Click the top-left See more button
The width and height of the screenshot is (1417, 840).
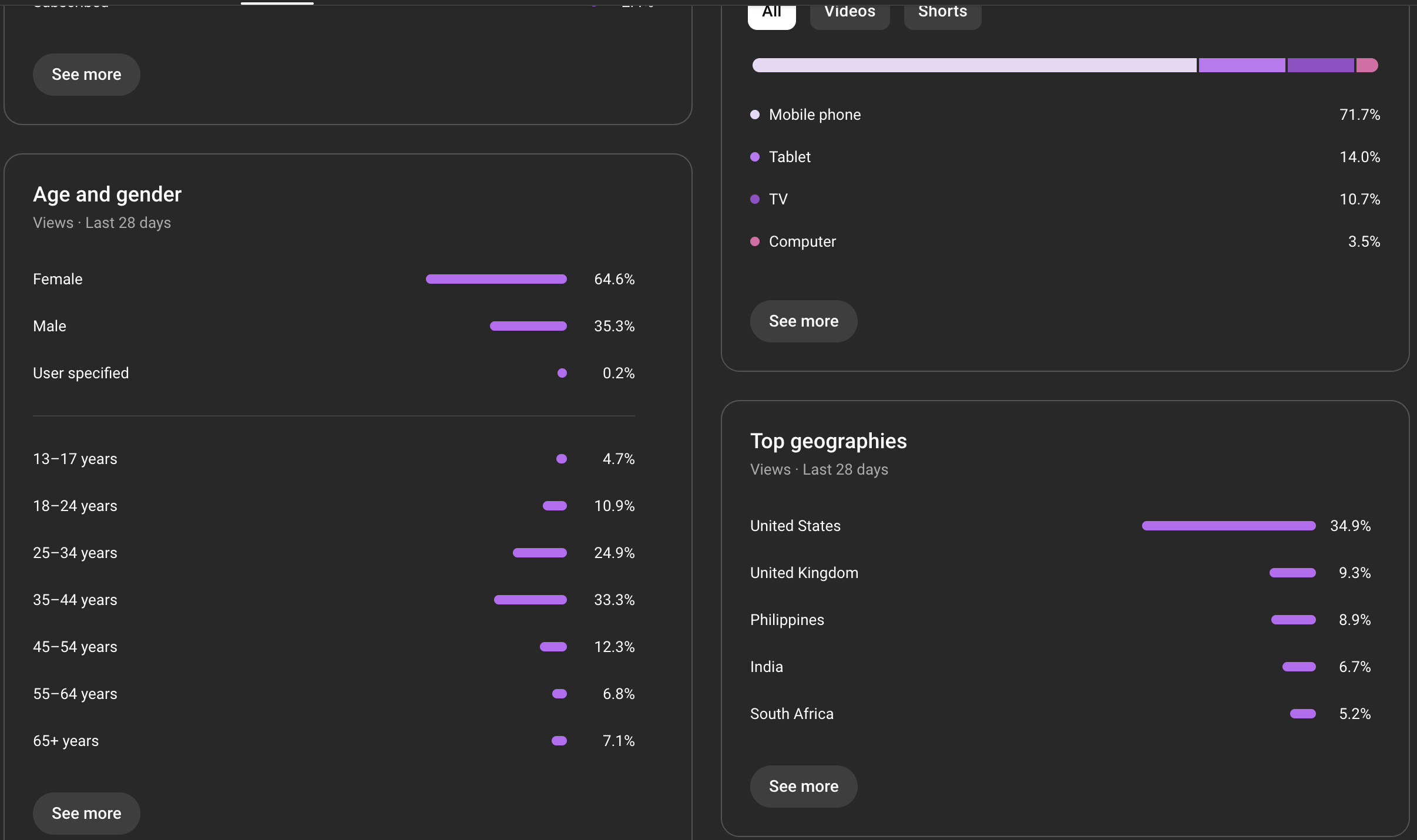pyautogui.click(x=86, y=75)
